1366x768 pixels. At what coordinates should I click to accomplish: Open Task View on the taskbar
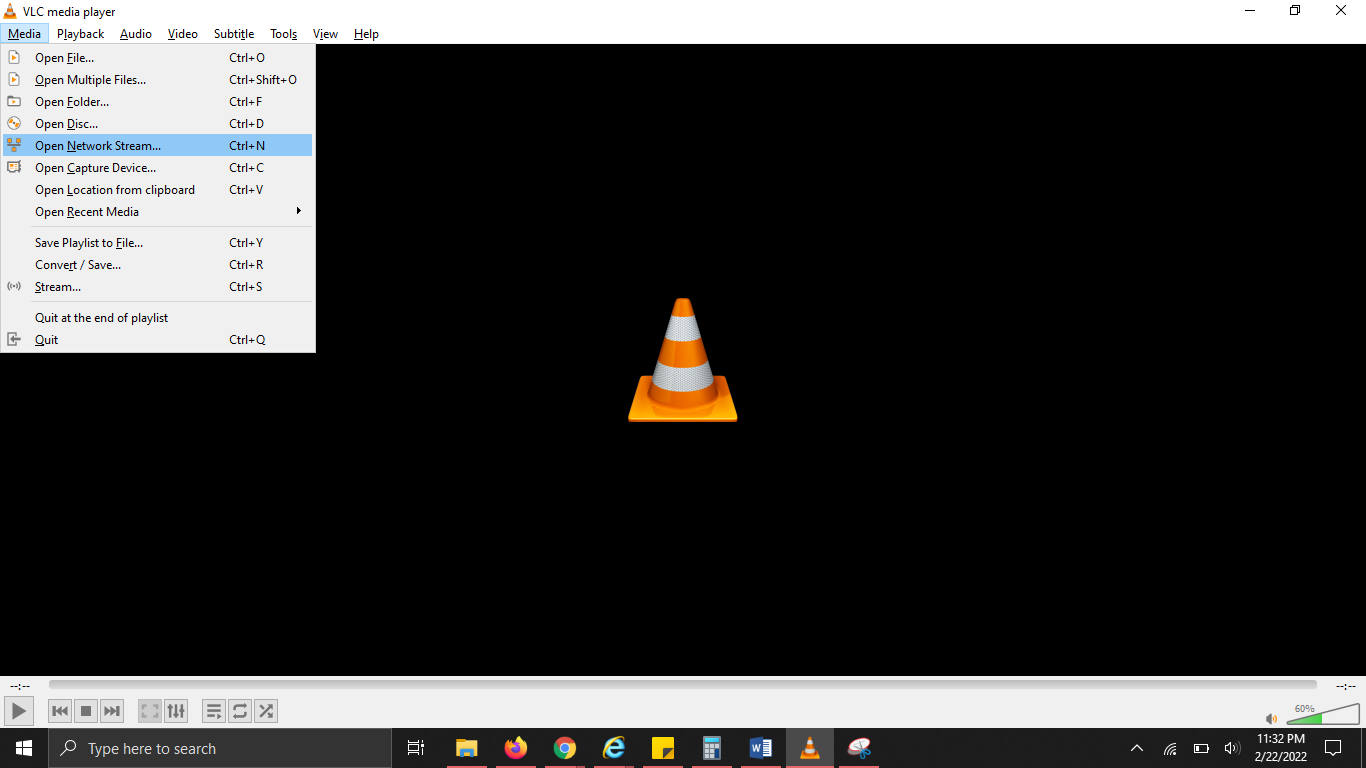click(416, 748)
